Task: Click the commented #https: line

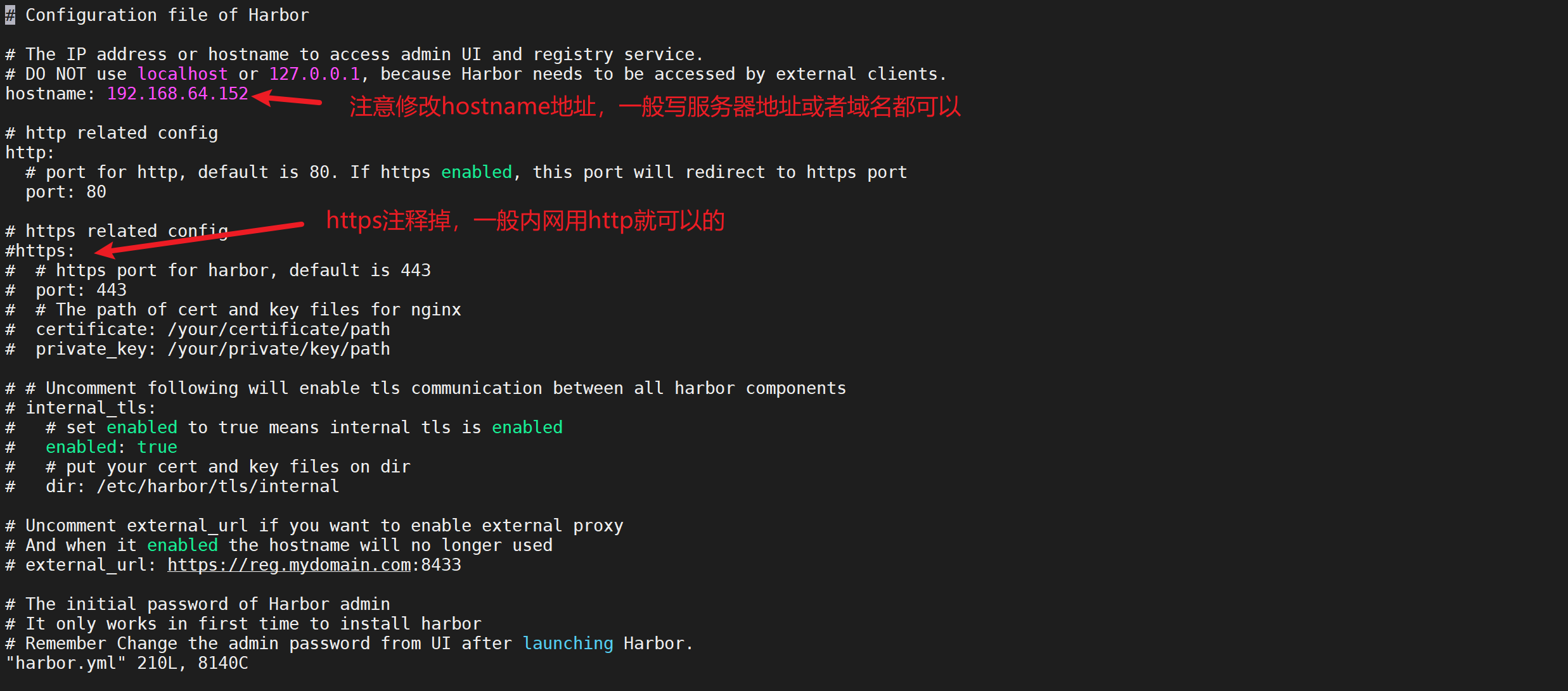Action: [x=40, y=251]
